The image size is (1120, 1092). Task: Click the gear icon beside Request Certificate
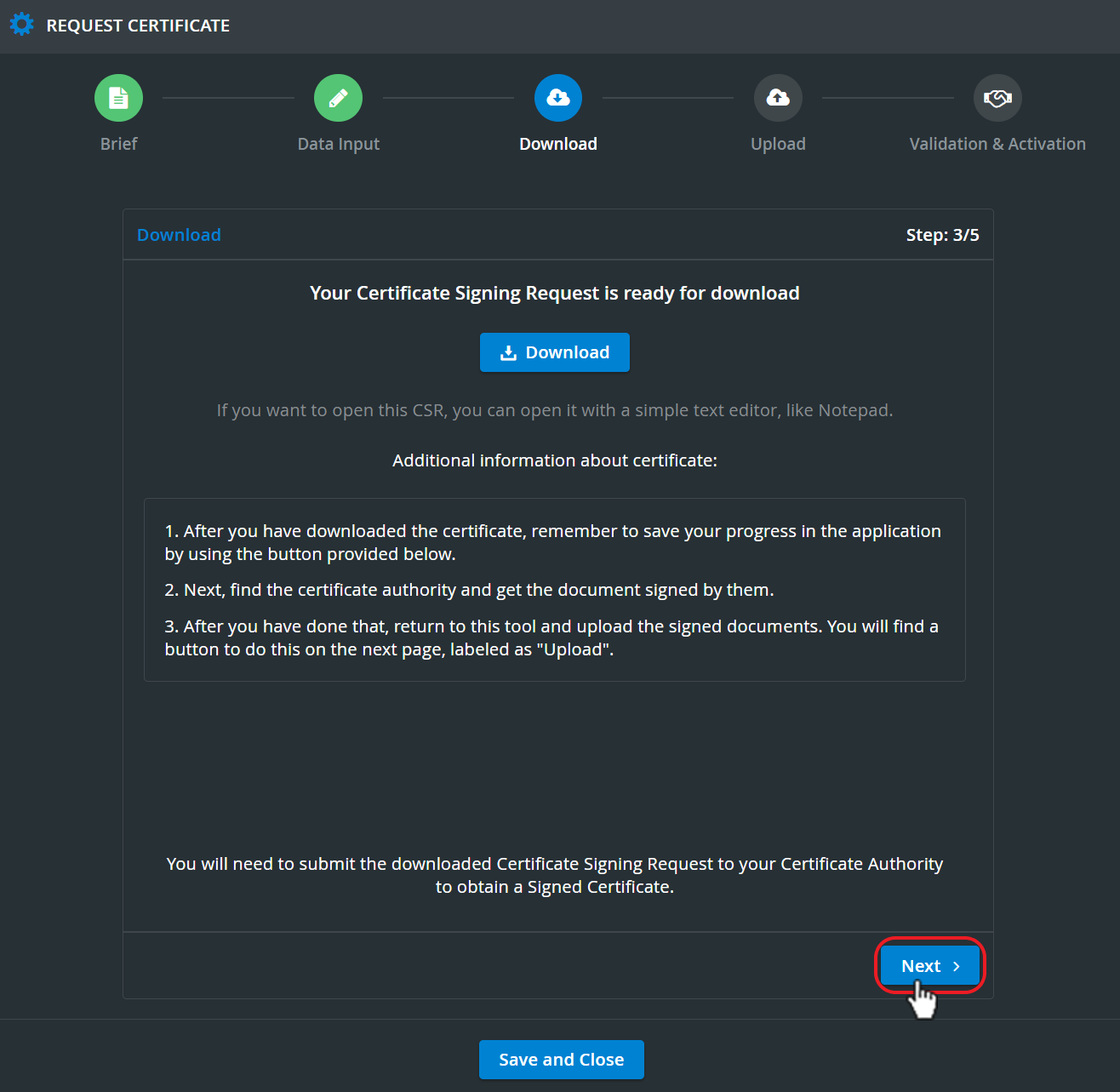(22, 25)
